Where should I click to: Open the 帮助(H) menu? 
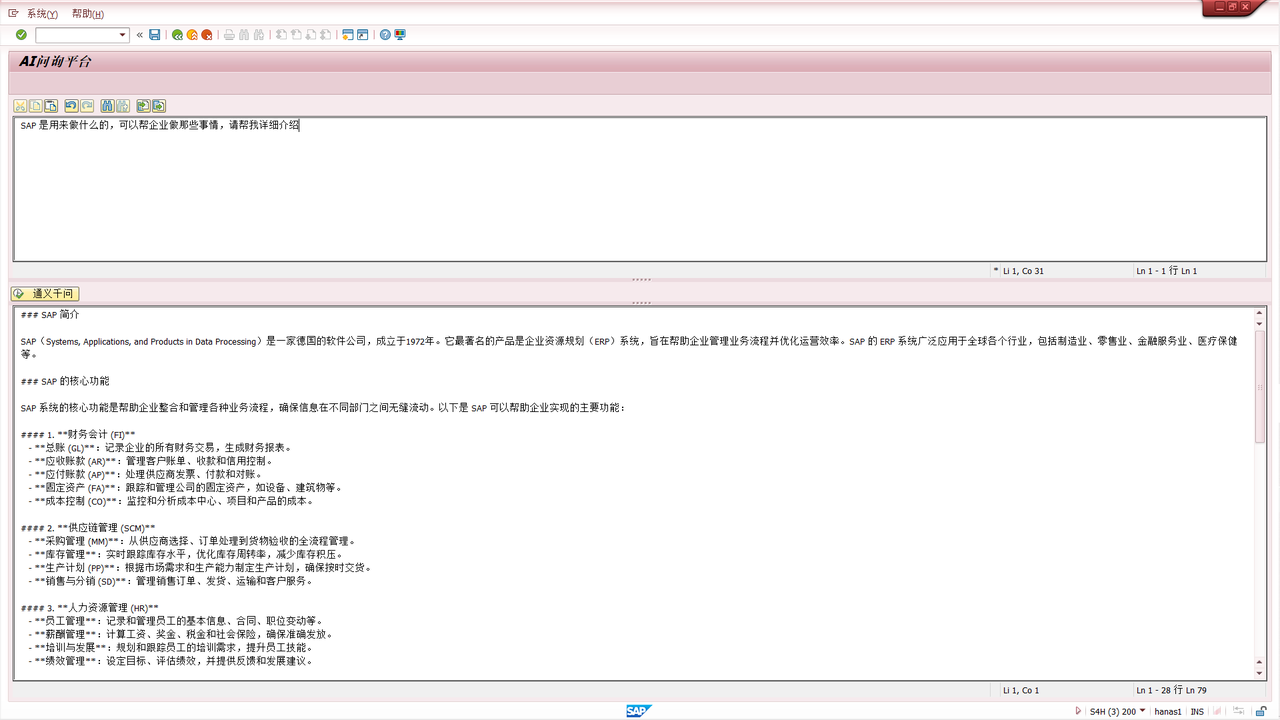point(88,14)
